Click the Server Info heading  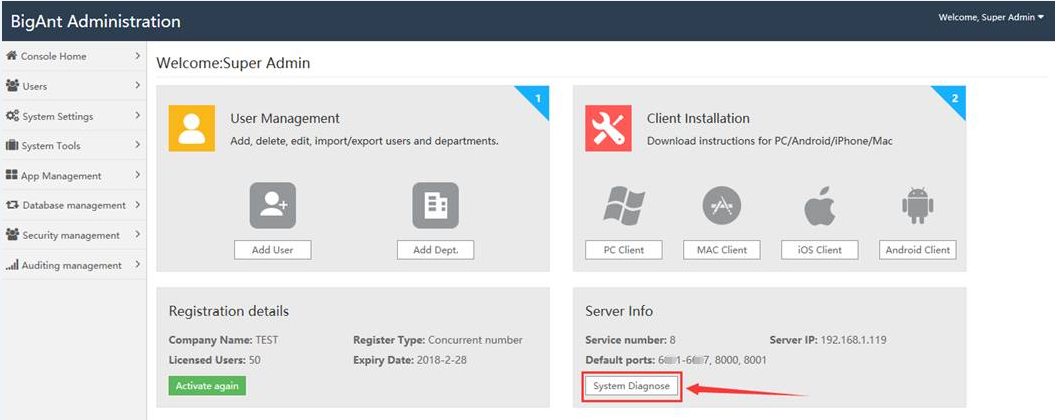[619, 311]
